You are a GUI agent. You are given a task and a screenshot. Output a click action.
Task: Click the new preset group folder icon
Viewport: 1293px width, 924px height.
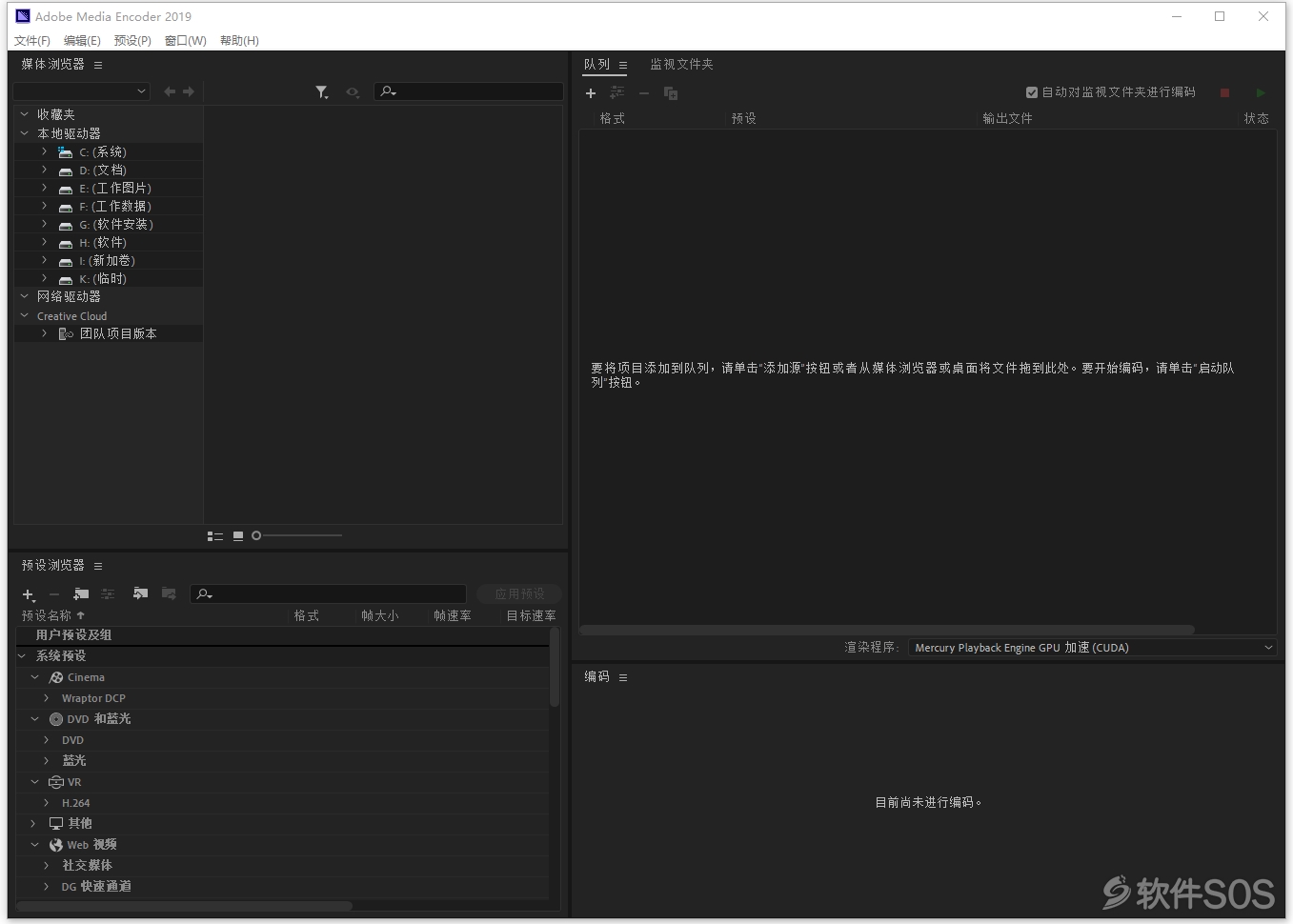point(81,593)
